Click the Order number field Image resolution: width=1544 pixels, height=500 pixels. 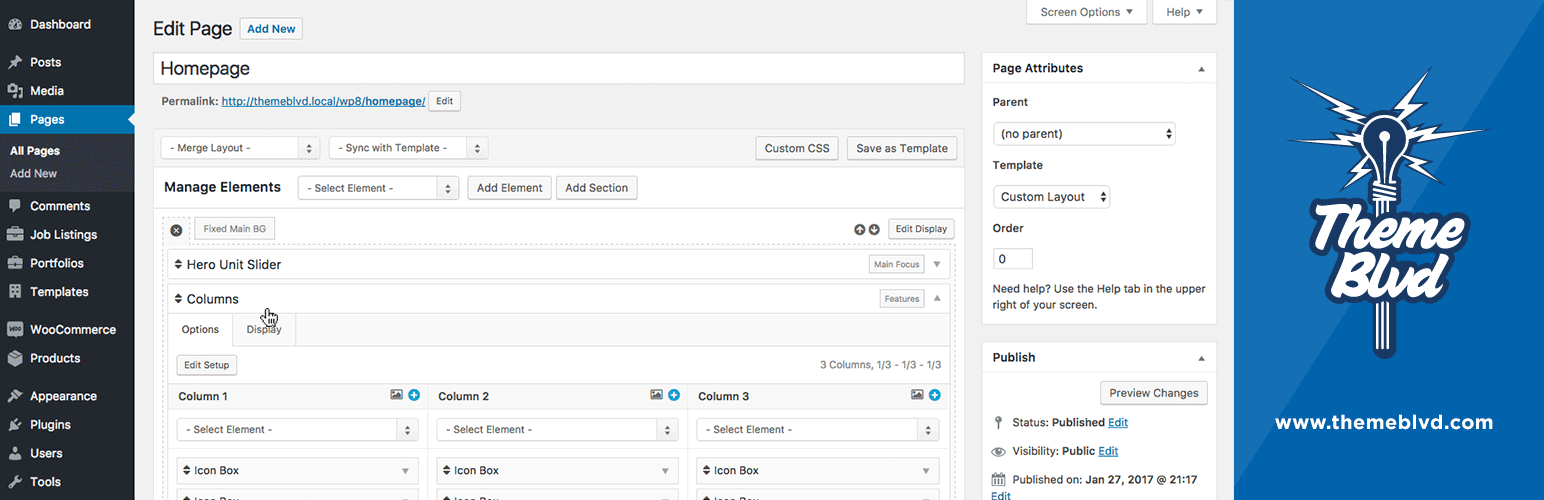pos(1013,259)
